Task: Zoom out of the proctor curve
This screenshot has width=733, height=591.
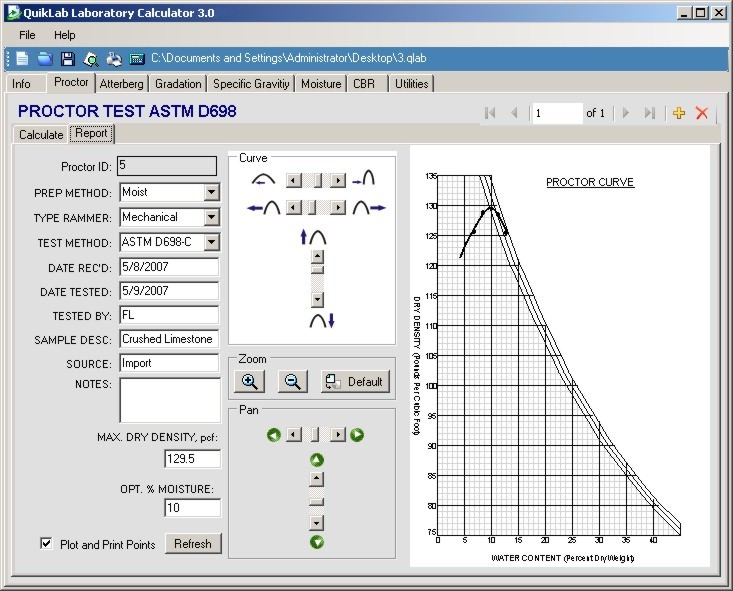Action: (x=293, y=381)
